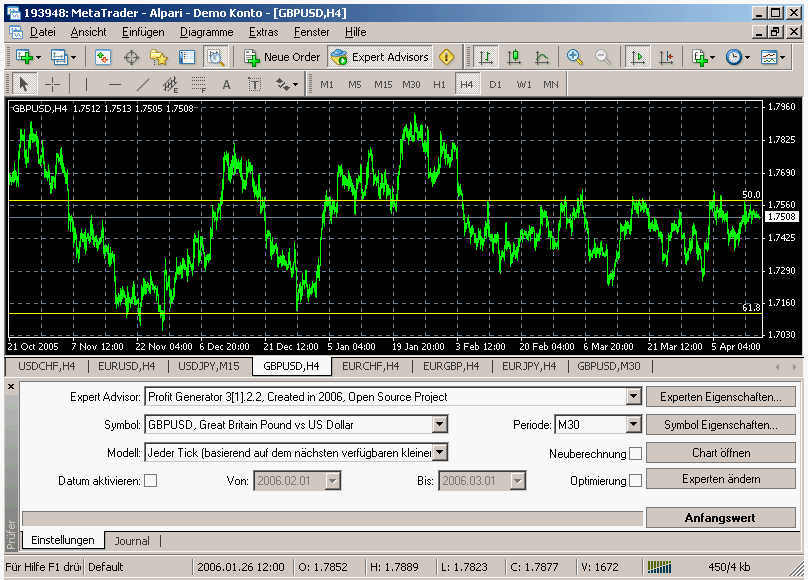Switch to the EURUSD,H4 chart tab

[x=126, y=366]
